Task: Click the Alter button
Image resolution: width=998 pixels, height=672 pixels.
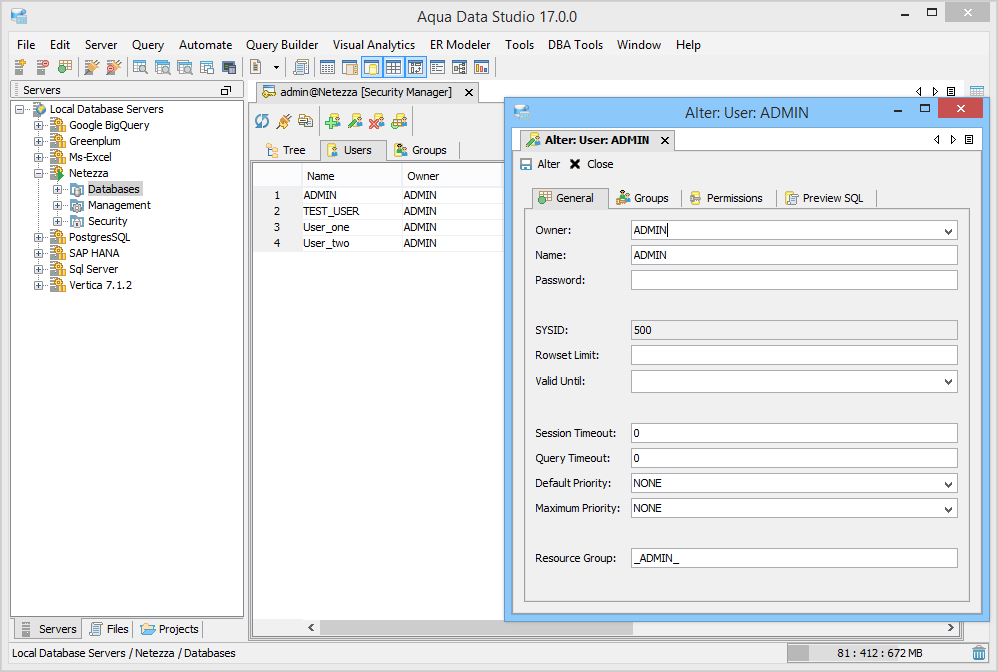Action: point(540,164)
